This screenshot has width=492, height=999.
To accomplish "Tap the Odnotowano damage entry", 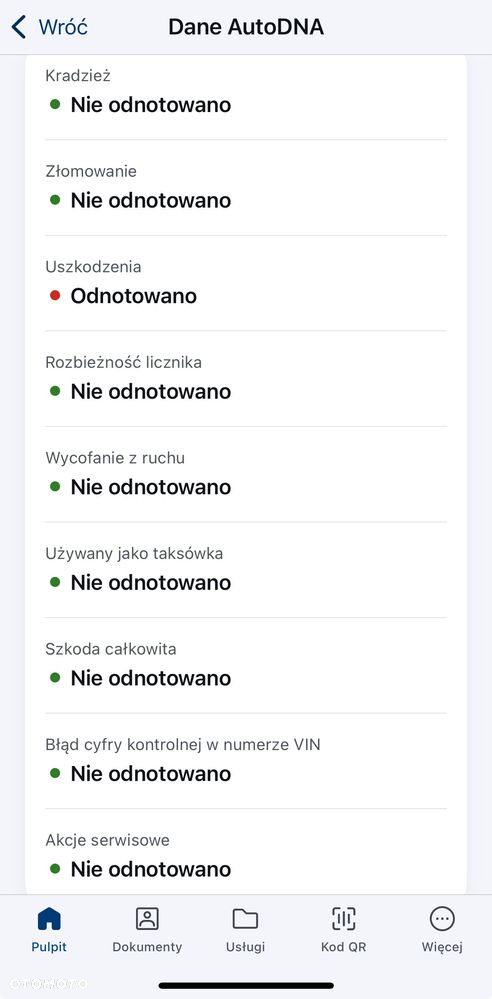I will pyautogui.click(x=134, y=296).
